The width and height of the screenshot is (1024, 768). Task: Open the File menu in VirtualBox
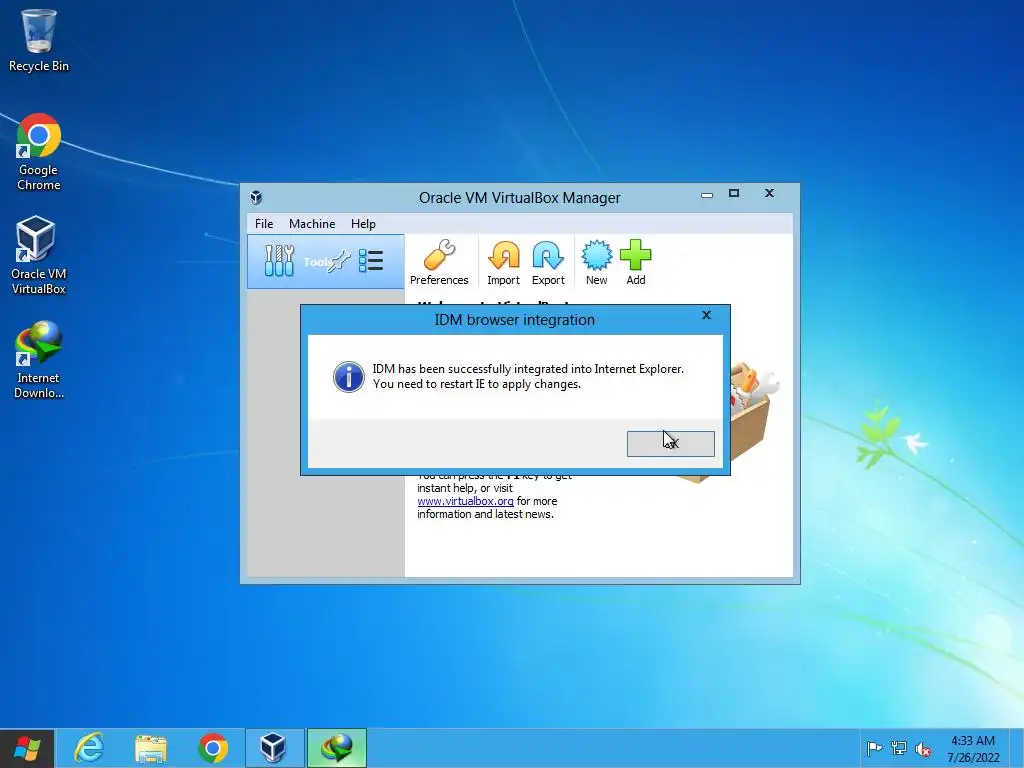[264, 223]
